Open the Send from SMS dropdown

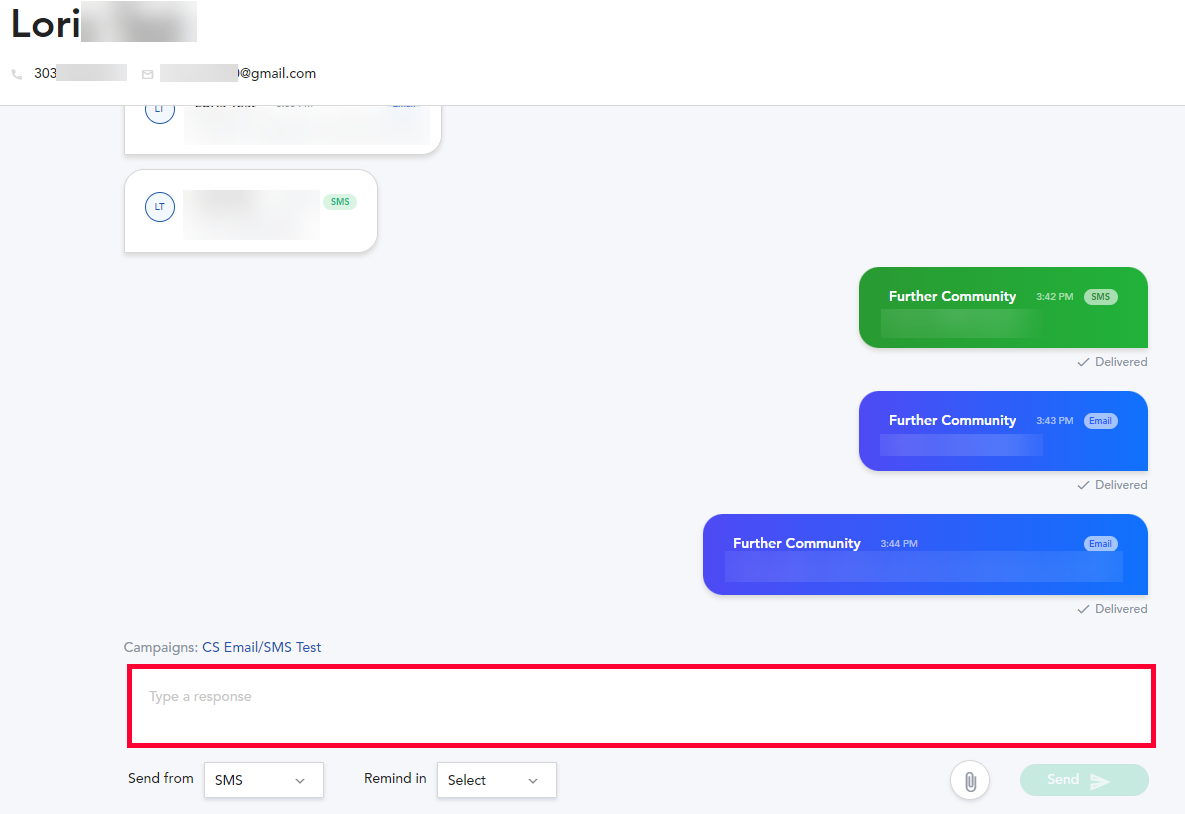click(263, 780)
